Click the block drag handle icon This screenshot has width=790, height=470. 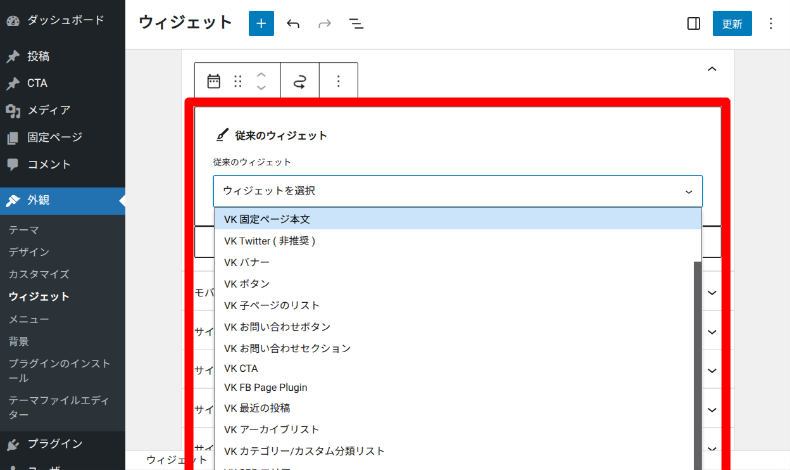pos(238,81)
